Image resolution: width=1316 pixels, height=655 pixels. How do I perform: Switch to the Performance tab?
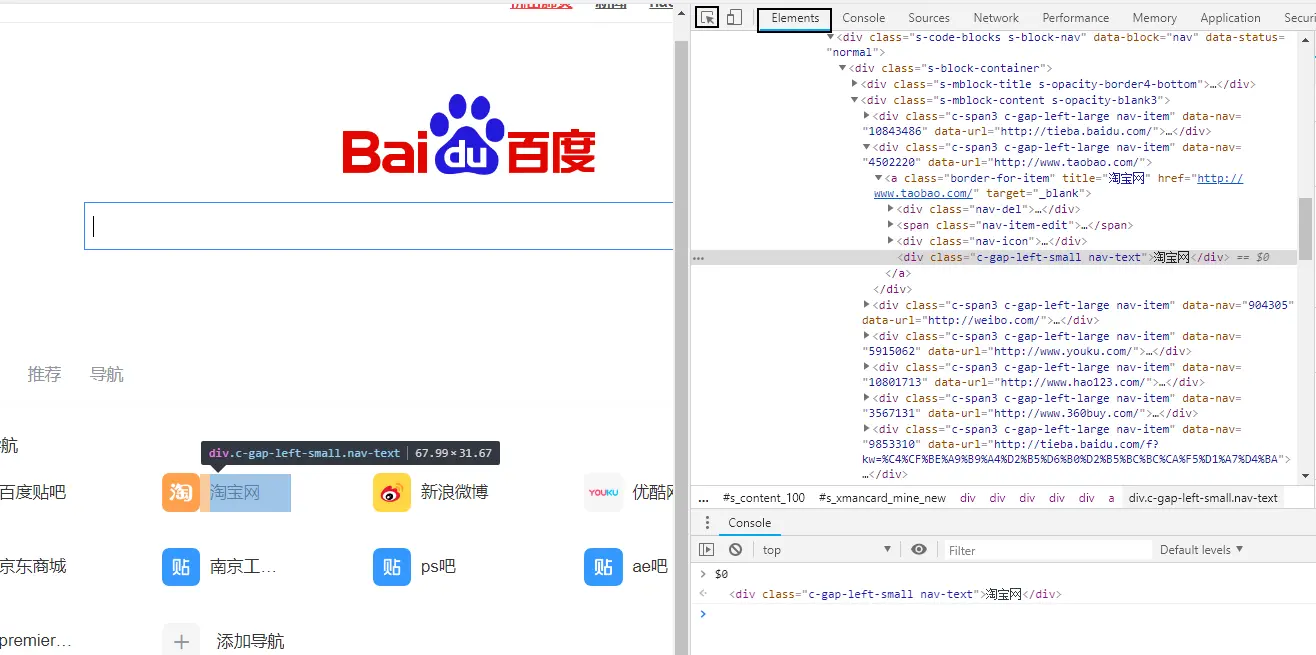(x=1075, y=18)
